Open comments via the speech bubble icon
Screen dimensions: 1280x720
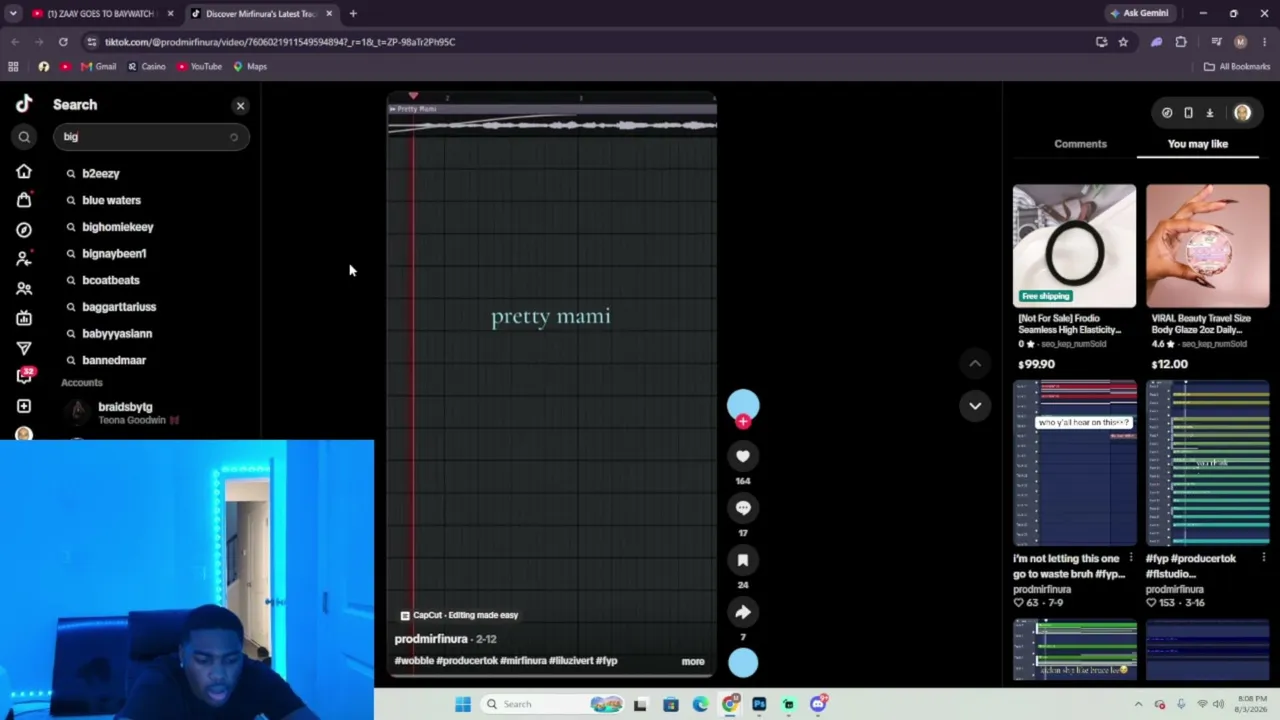point(743,508)
